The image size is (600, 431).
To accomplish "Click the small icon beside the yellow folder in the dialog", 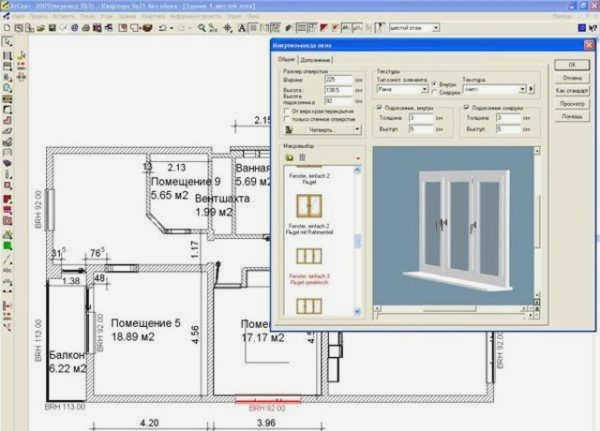I will pos(302,157).
